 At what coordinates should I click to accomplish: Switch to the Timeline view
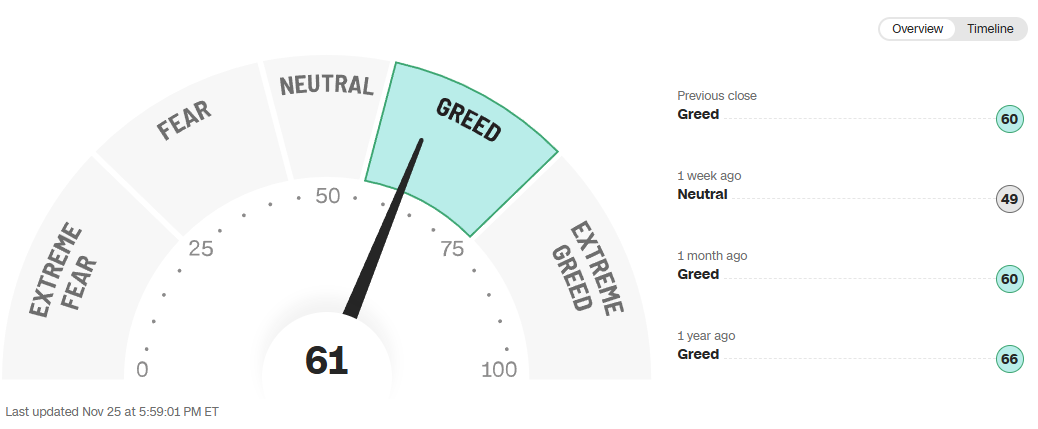click(x=990, y=29)
